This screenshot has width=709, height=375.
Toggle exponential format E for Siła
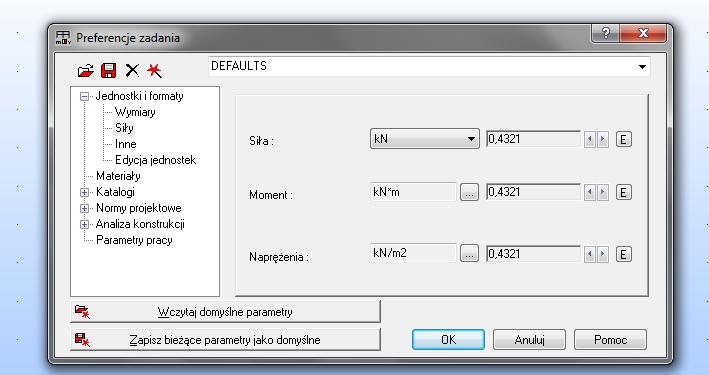point(623,140)
